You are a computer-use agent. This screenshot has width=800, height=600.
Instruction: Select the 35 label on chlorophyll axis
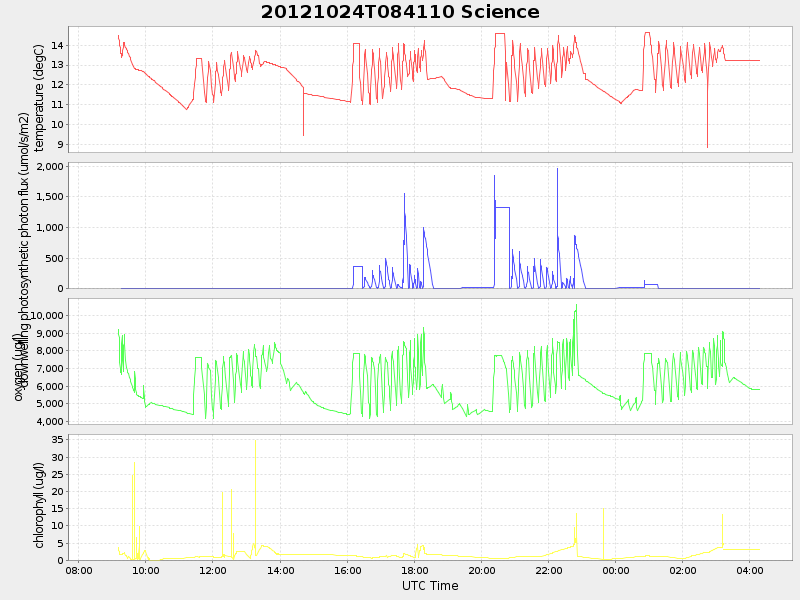pos(57,440)
